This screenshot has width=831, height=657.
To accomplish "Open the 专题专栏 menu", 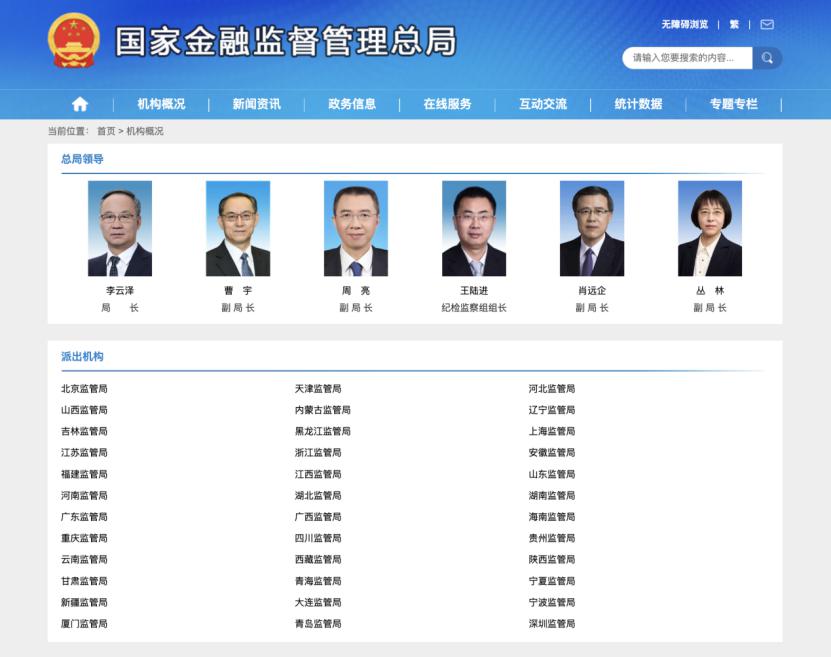I will 733,104.
